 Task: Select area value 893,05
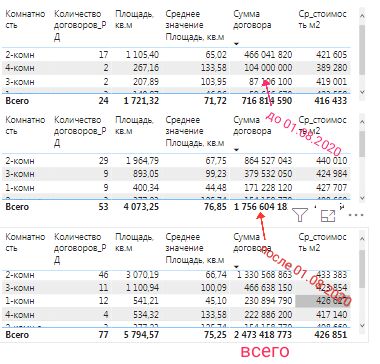click(146, 174)
